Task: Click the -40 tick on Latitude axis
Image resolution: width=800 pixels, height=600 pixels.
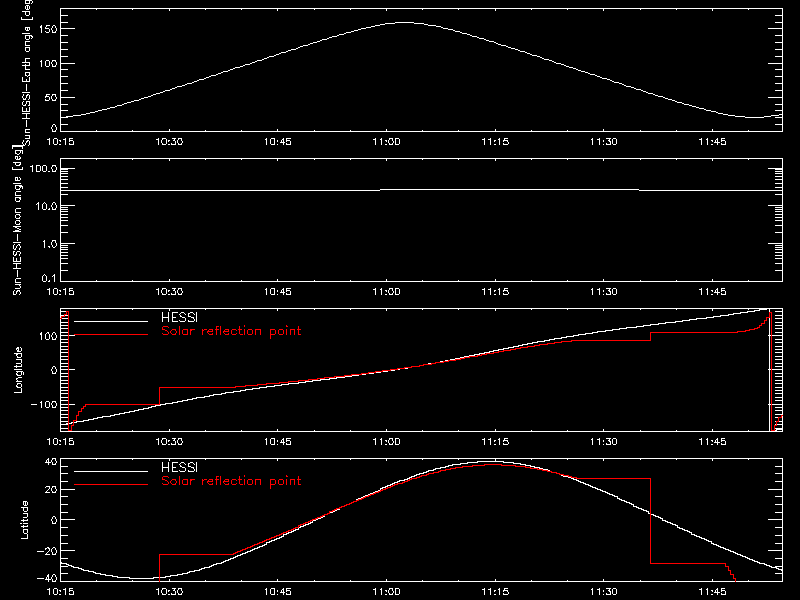Action: coord(47,578)
